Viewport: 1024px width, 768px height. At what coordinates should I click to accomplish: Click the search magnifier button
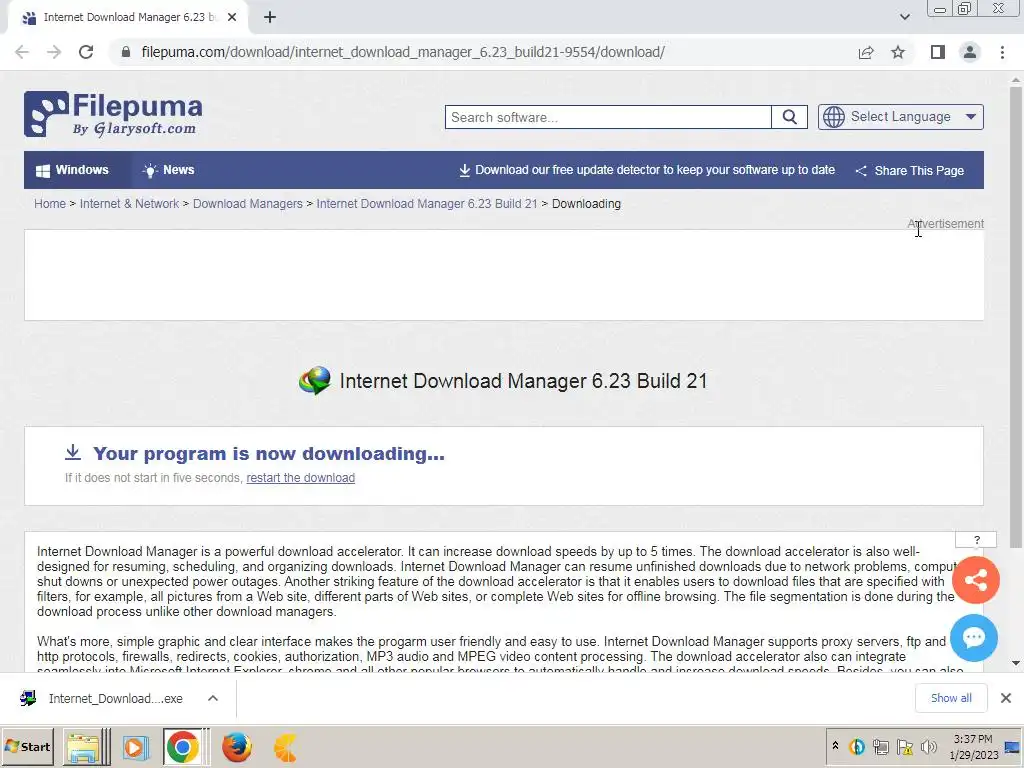coord(790,117)
